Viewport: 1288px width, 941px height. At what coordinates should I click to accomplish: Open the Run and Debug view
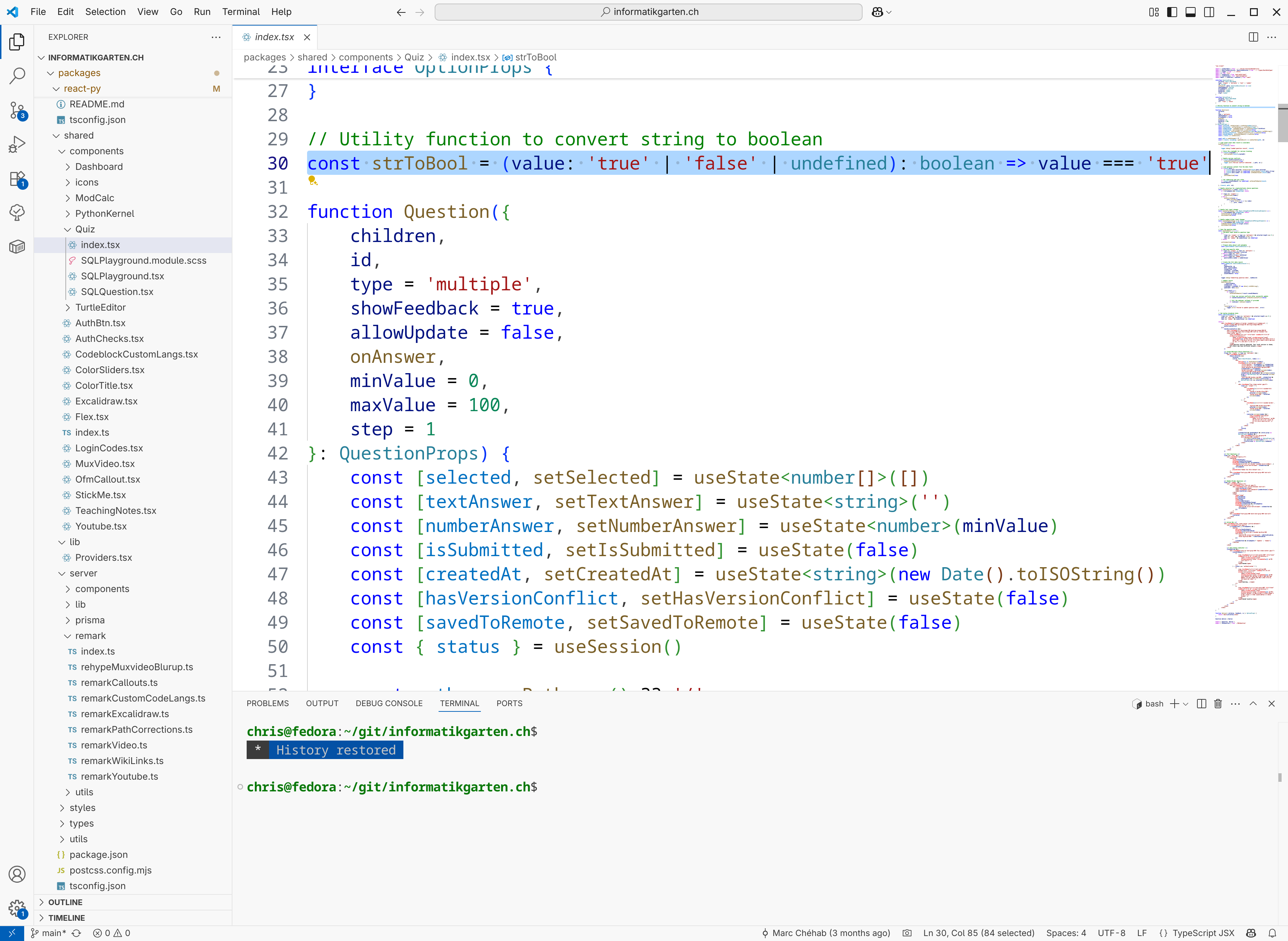point(17,144)
